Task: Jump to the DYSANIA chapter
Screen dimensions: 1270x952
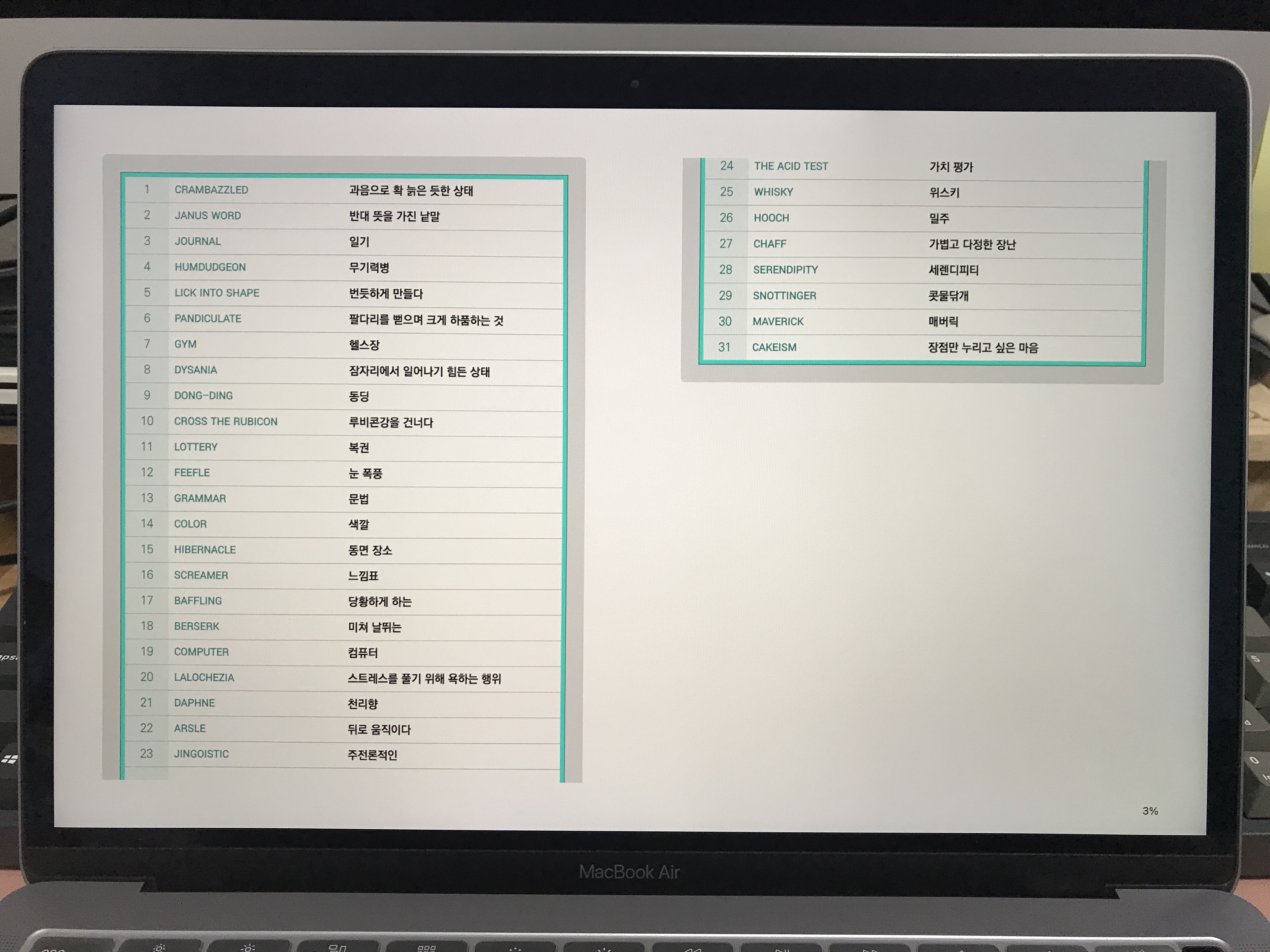Action: tap(195, 370)
